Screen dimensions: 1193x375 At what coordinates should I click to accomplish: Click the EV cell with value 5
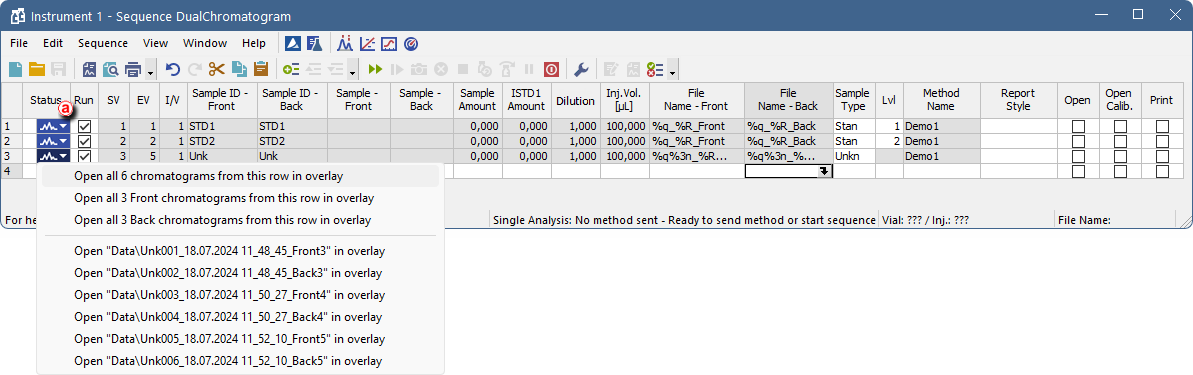143,157
